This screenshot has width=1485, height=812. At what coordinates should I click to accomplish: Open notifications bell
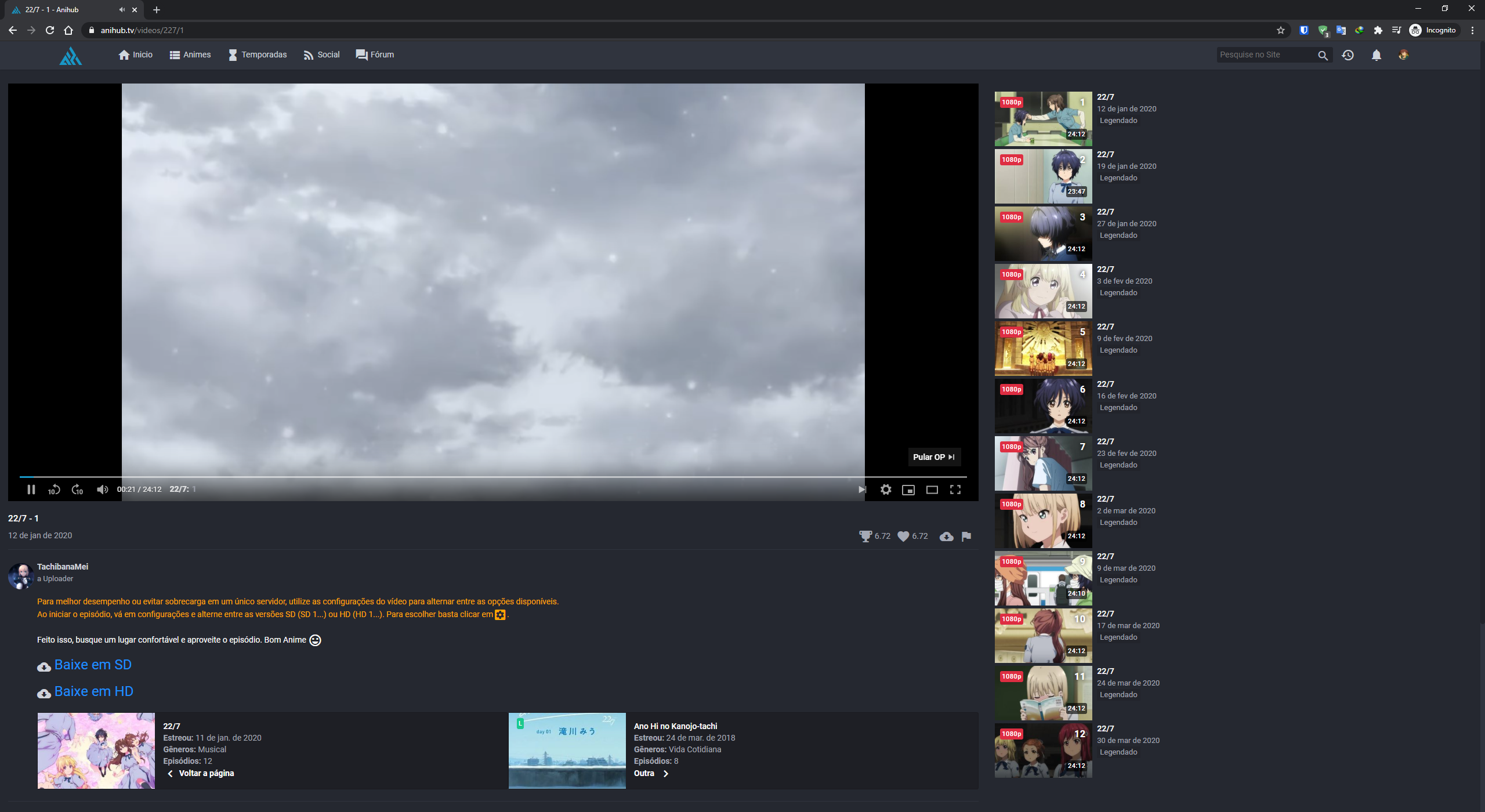pos(1376,55)
